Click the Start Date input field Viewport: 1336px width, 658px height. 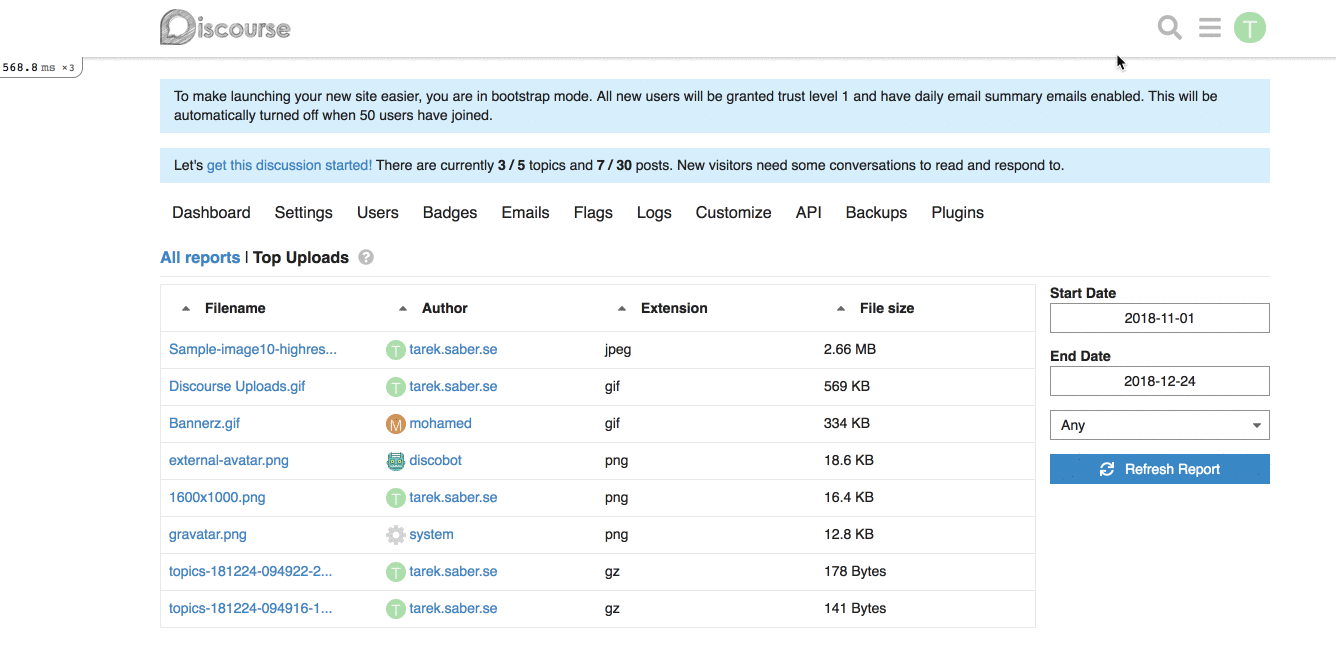[x=1160, y=318]
